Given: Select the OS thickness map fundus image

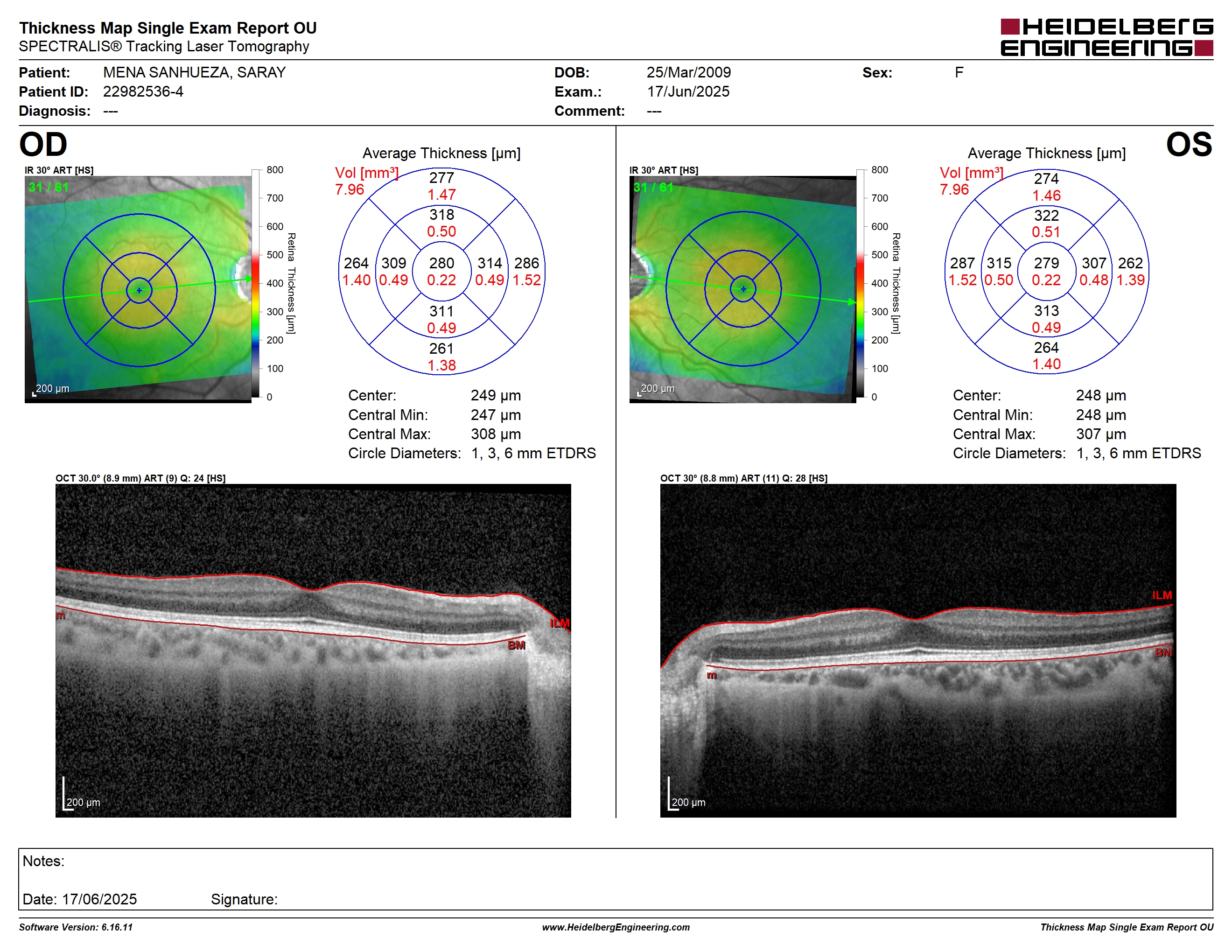Looking at the screenshot, I should point(743,289).
